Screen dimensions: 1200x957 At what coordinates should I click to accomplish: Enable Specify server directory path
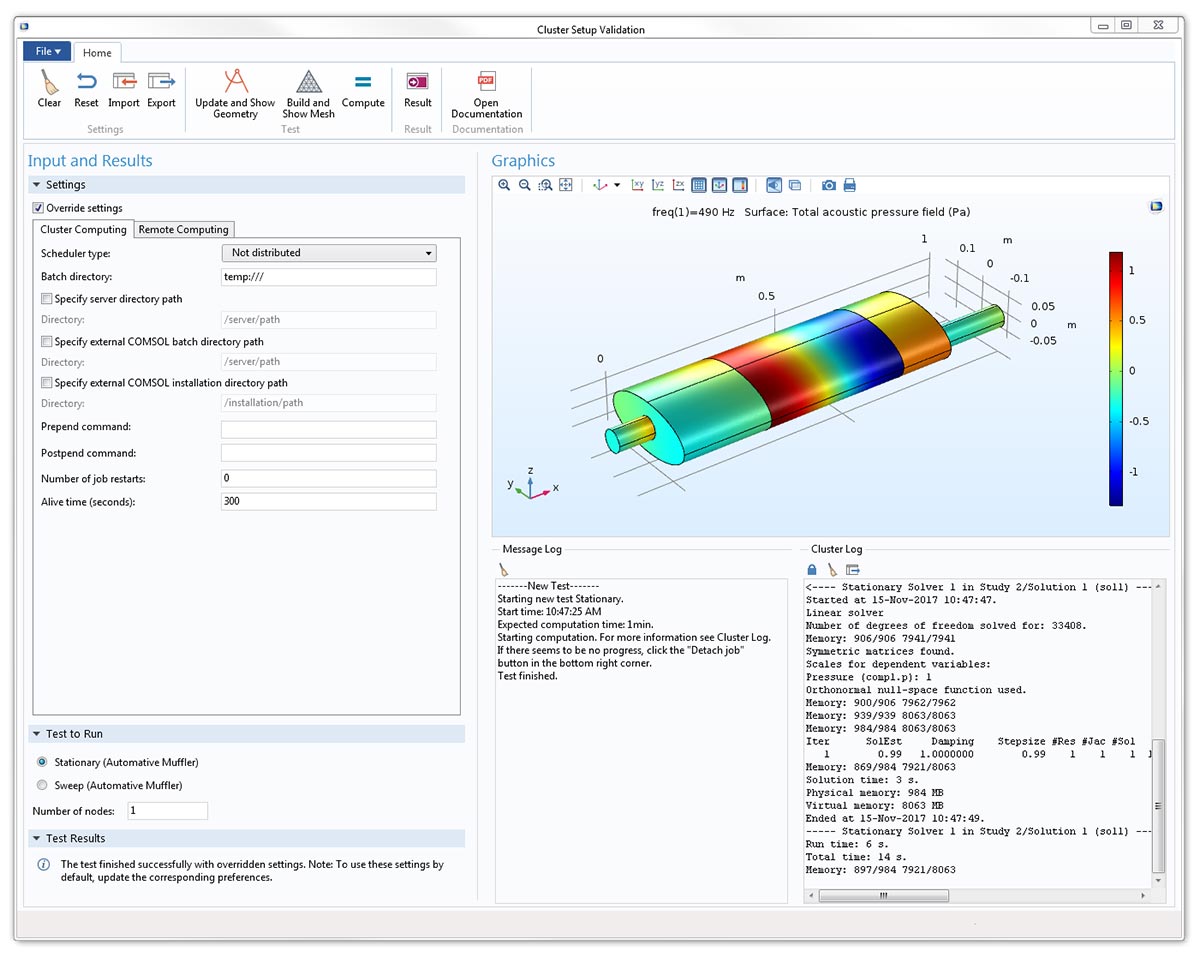coord(47,299)
